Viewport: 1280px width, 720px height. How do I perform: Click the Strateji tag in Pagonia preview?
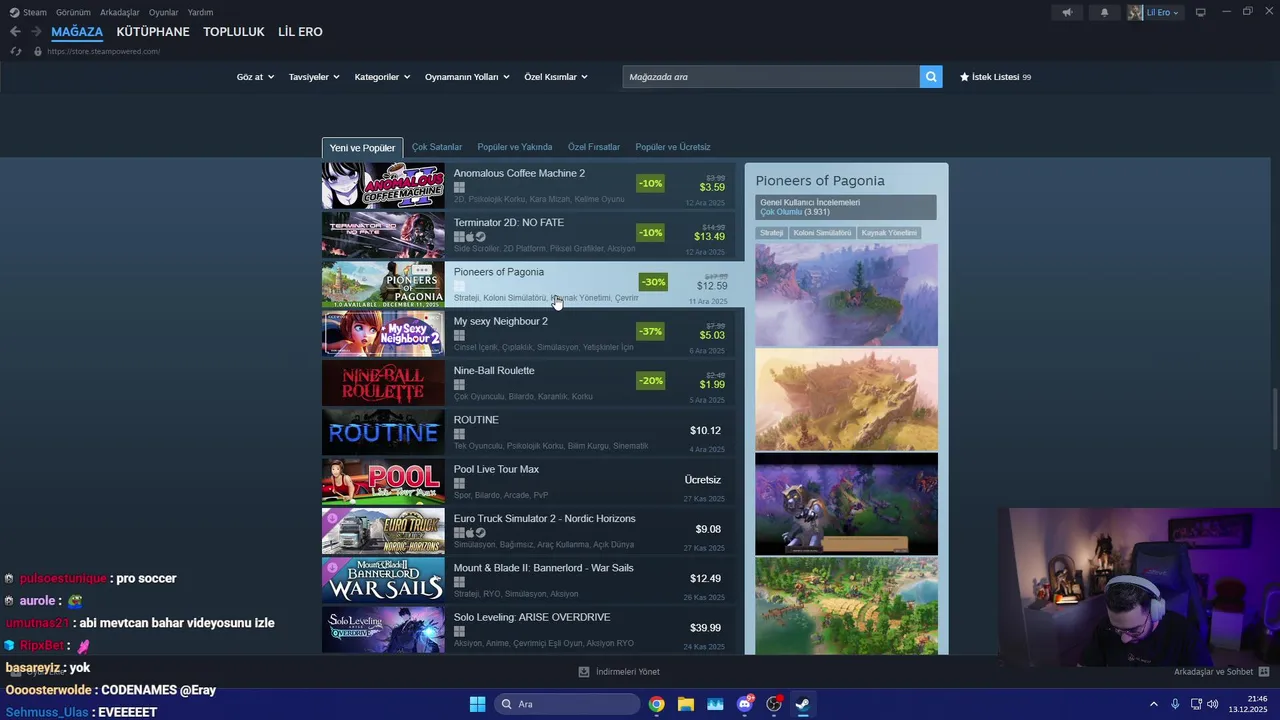[x=771, y=233]
